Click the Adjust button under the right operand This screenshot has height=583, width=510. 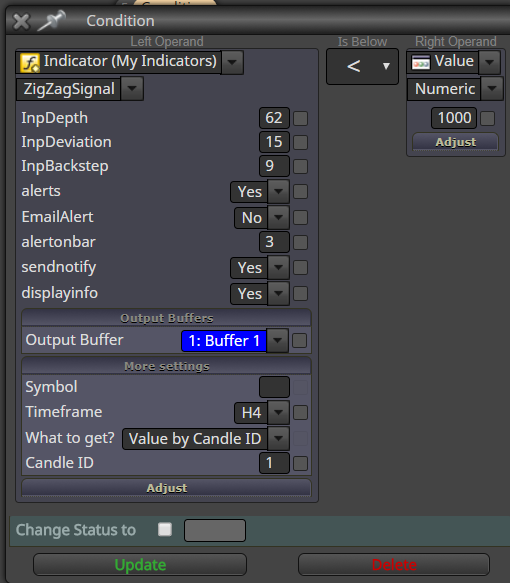tap(455, 142)
